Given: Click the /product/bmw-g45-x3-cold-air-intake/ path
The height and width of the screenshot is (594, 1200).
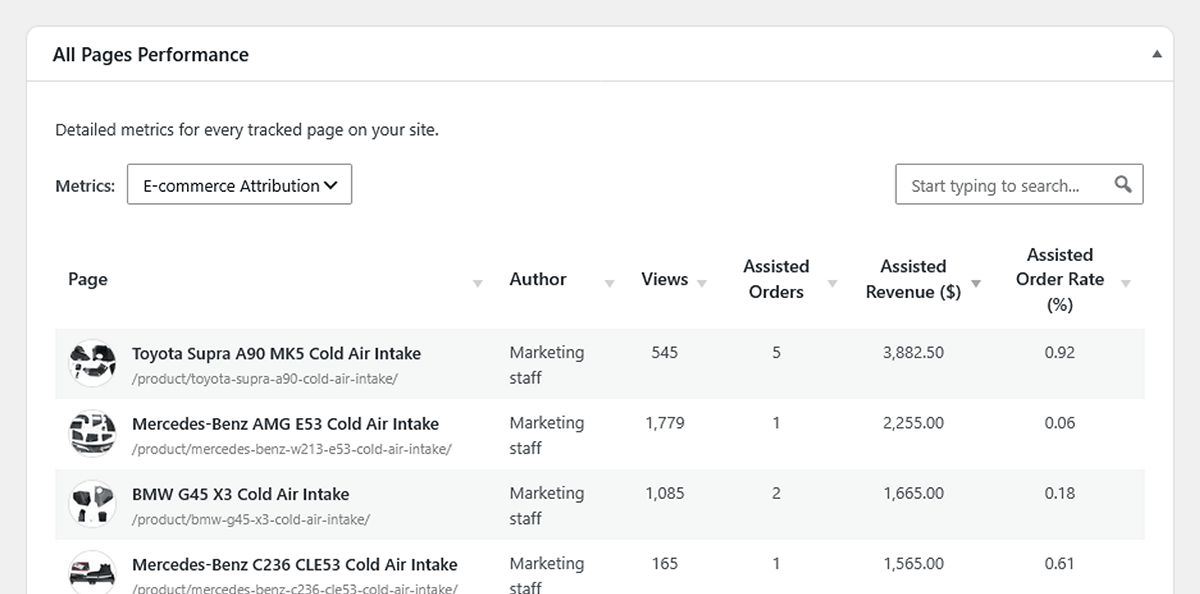Looking at the screenshot, I should tap(251, 519).
